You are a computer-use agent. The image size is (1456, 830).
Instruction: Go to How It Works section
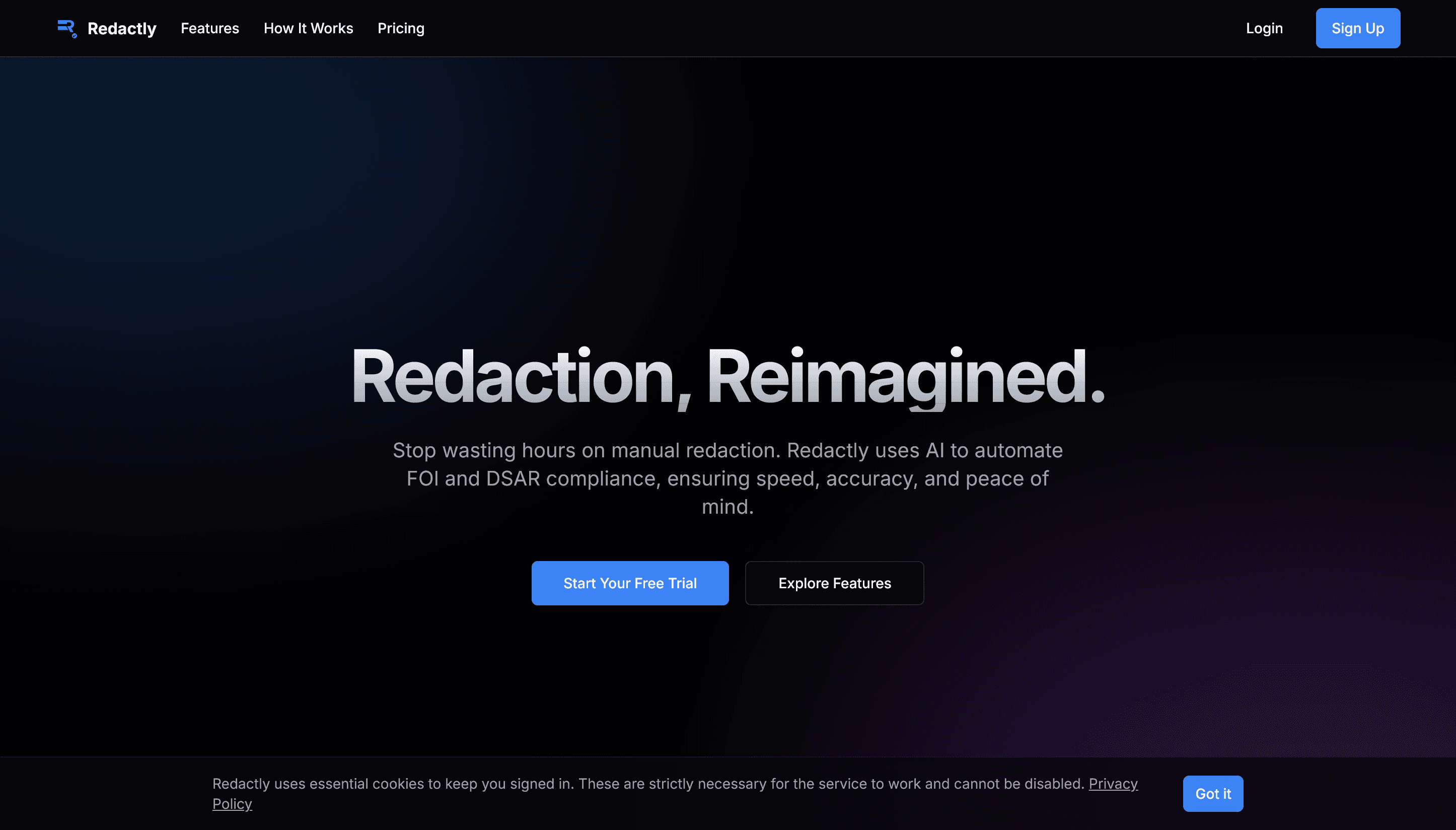click(308, 29)
